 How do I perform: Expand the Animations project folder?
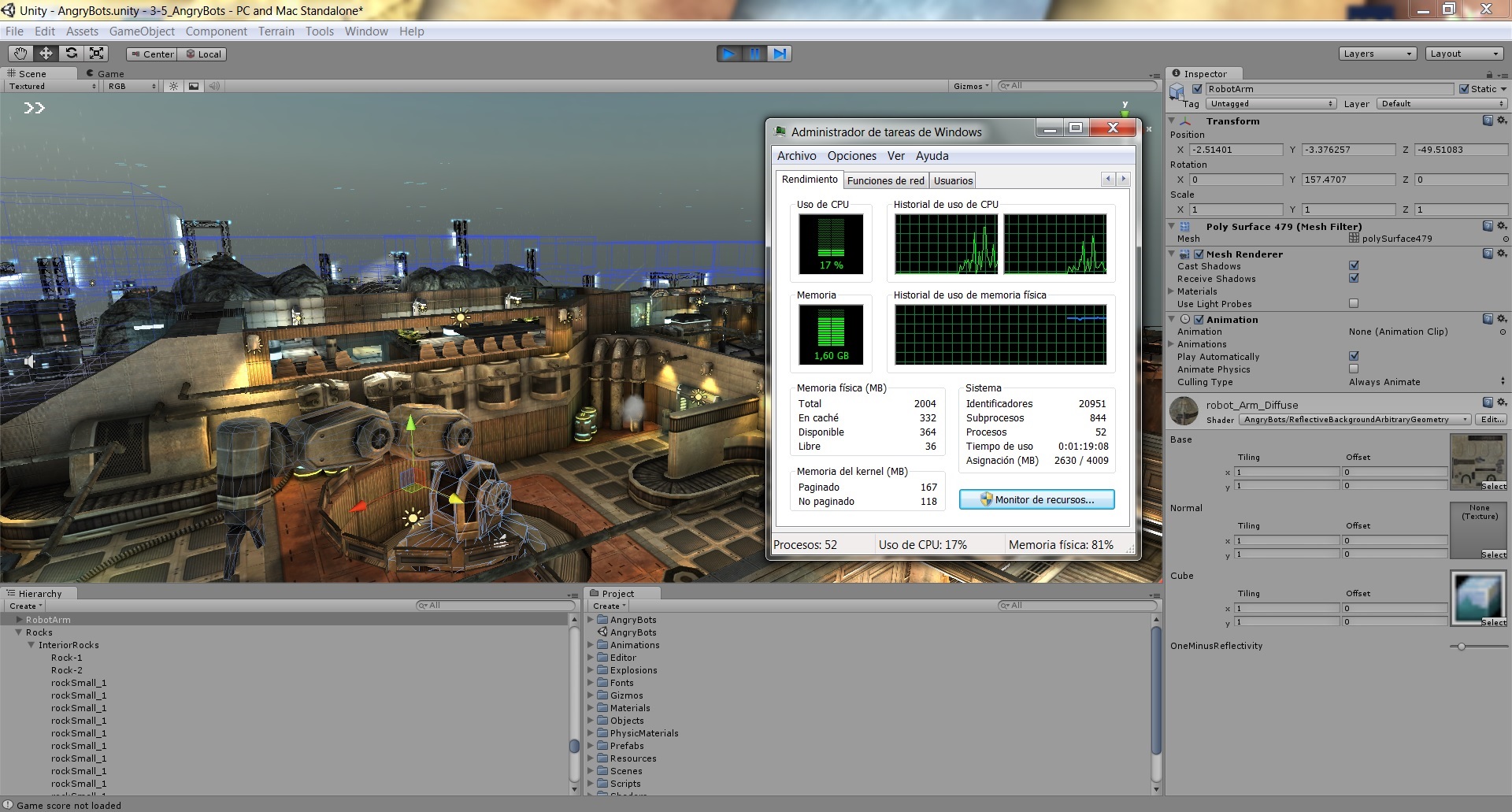tap(591, 645)
